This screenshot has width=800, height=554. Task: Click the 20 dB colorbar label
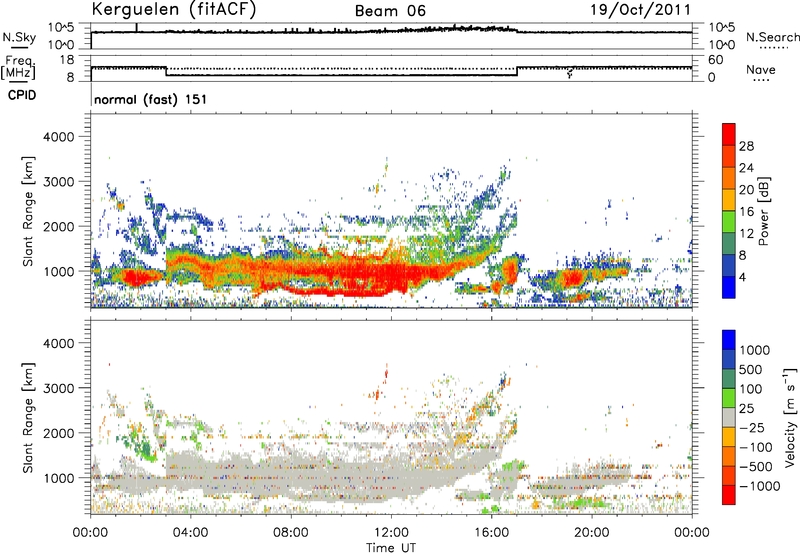coord(746,190)
